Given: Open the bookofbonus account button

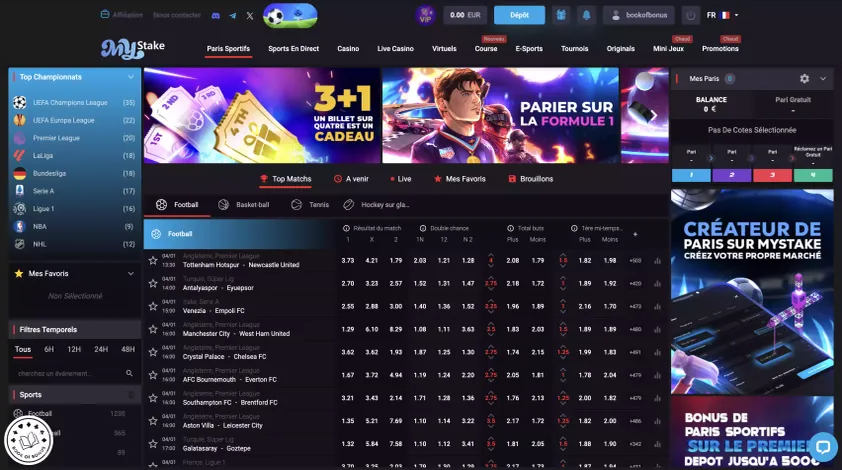Looking at the screenshot, I should click(639, 15).
